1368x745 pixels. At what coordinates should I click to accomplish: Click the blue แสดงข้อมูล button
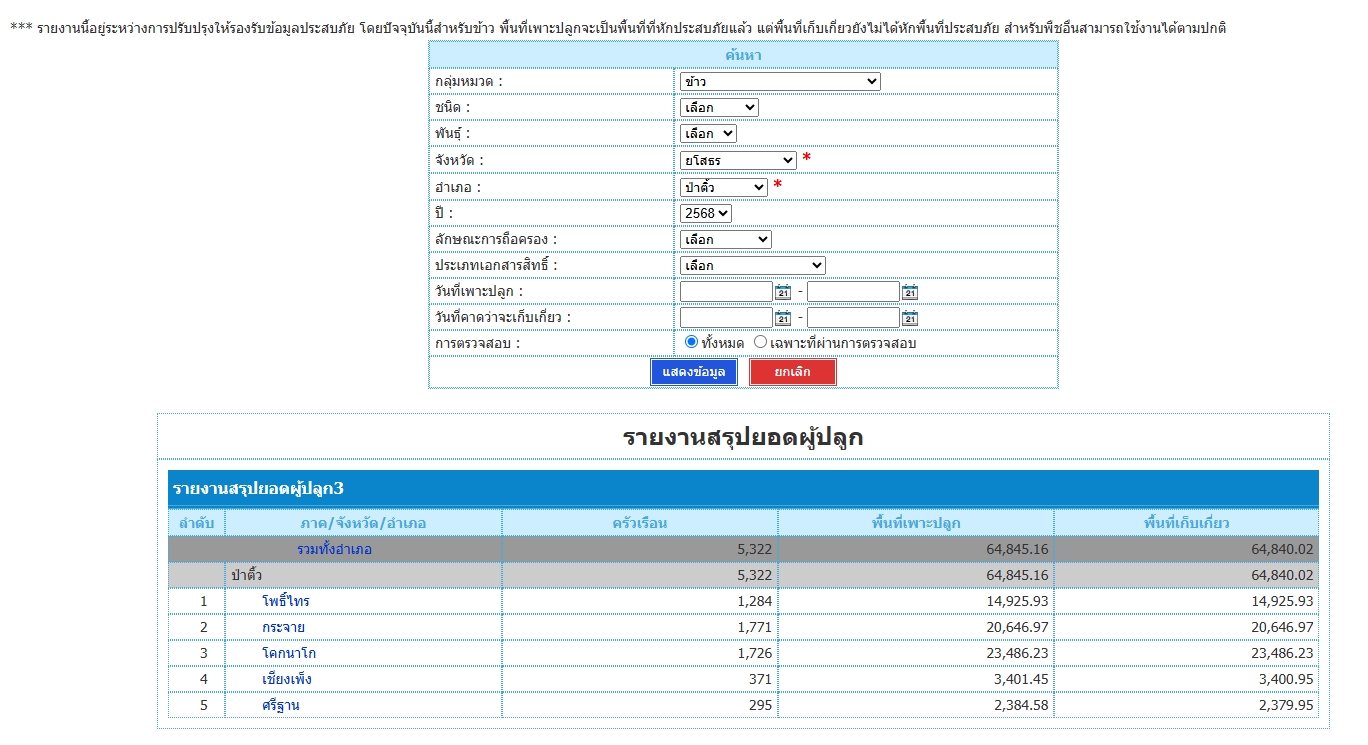point(693,372)
